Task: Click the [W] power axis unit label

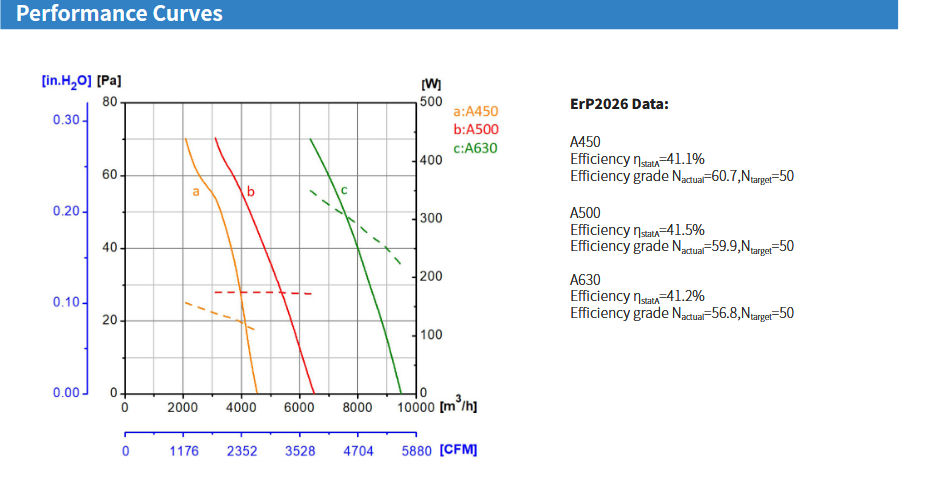Action: tap(432, 84)
